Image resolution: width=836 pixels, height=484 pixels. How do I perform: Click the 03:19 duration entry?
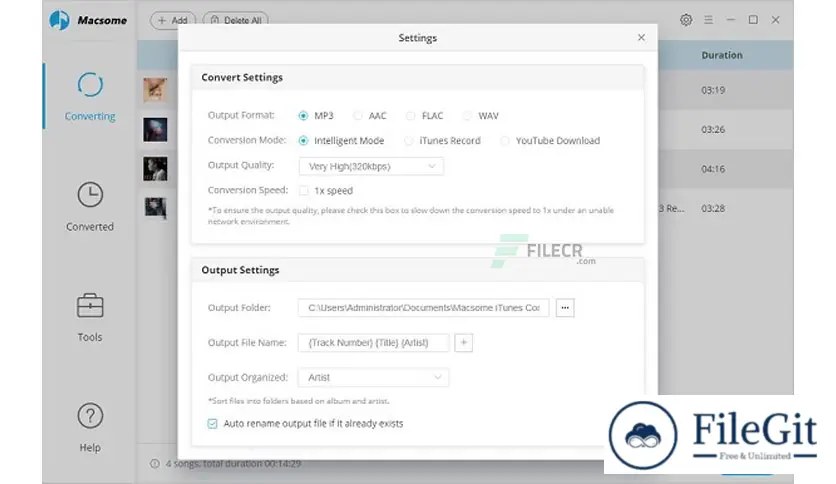pos(713,90)
